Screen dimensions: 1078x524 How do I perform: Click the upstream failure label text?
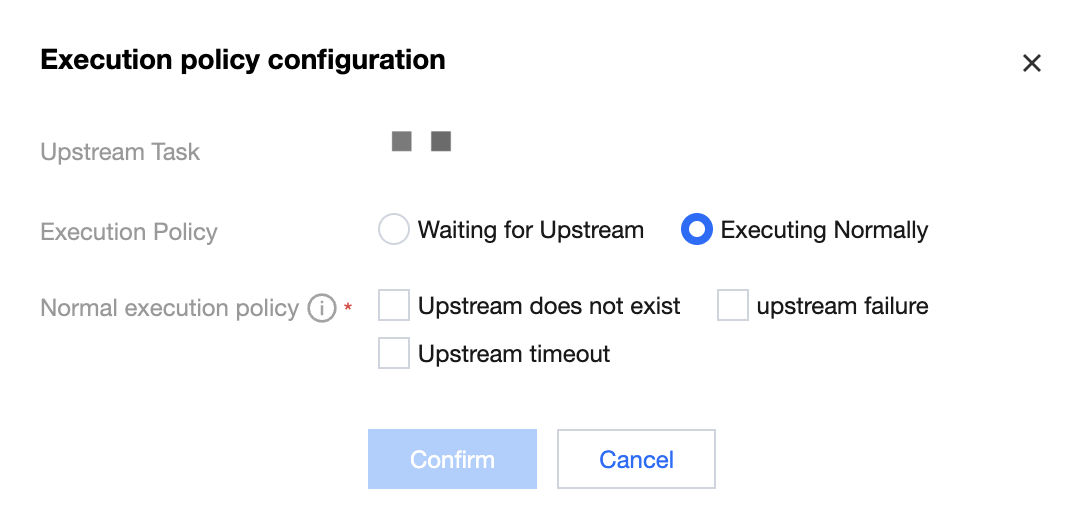(x=842, y=306)
